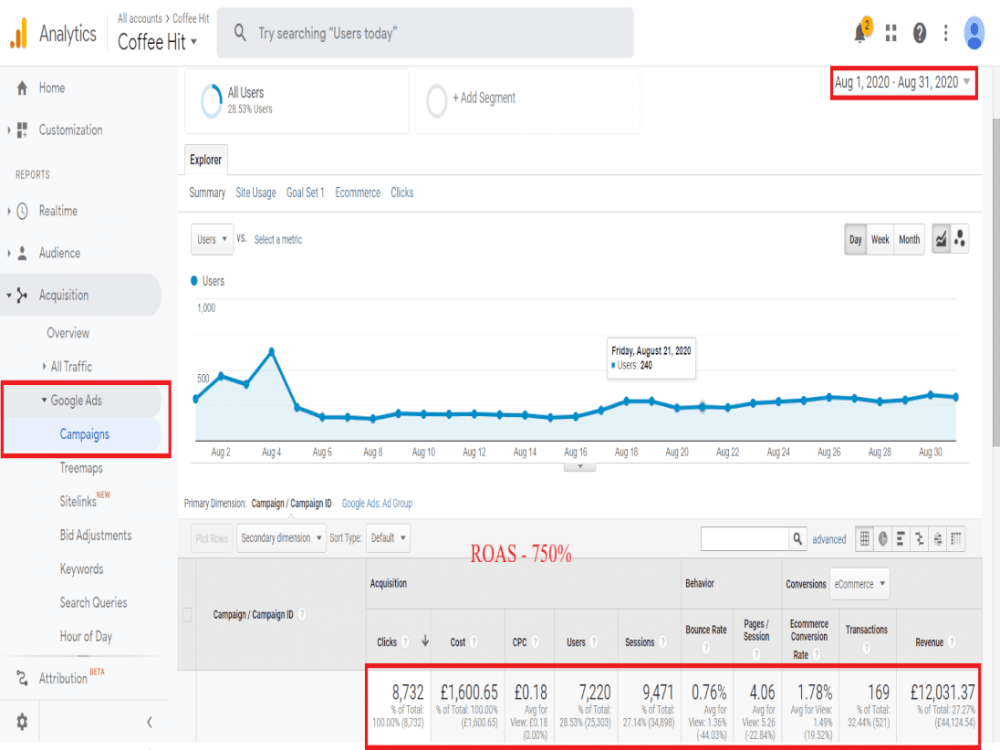Set graph interval to Day
The height and width of the screenshot is (750, 1000).
[855, 240]
